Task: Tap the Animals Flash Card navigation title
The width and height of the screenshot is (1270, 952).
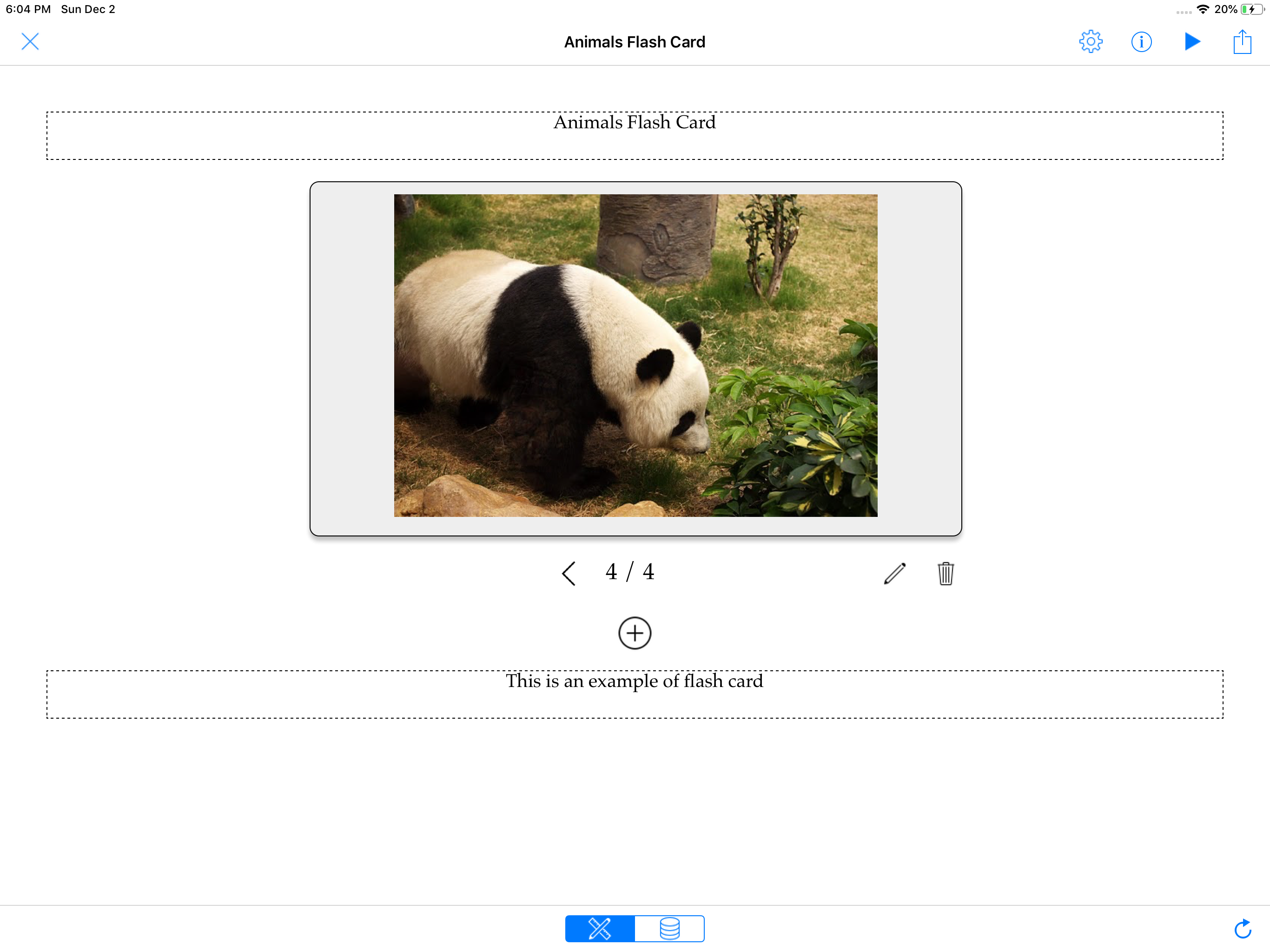Action: [x=635, y=42]
